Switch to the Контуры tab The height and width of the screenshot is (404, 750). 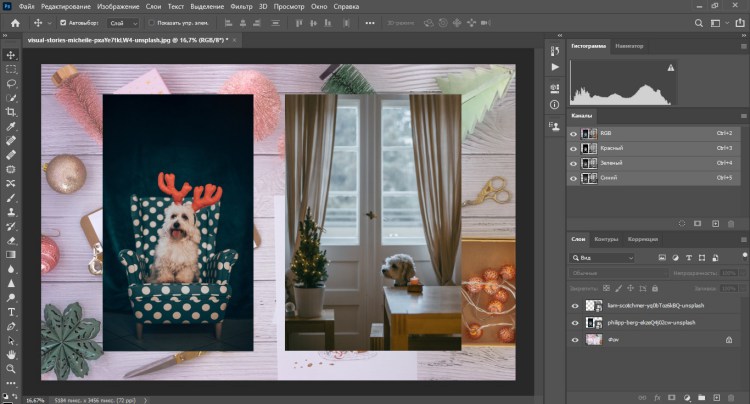tap(606, 239)
